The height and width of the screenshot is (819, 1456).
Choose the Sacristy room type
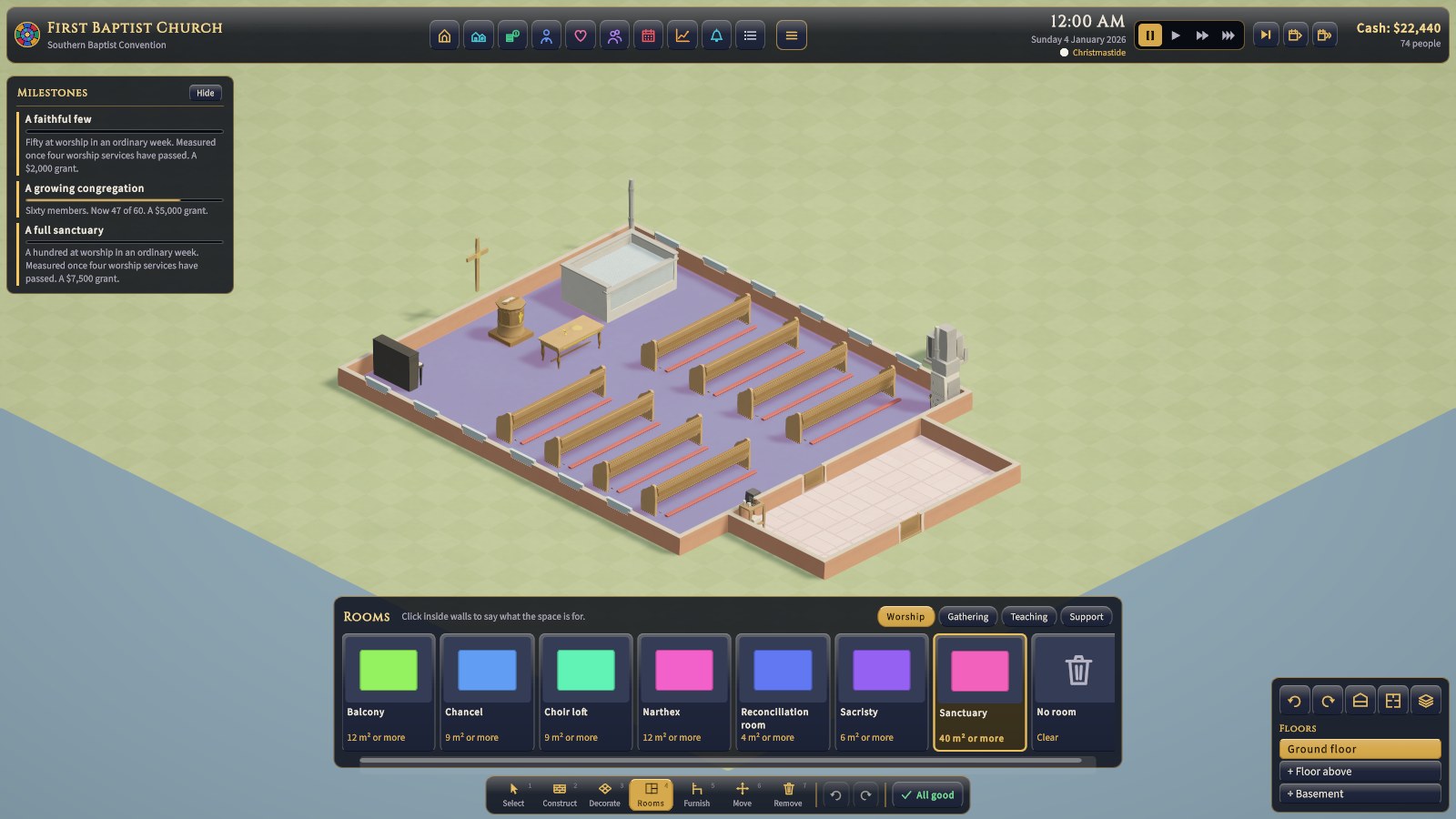pos(882,692)
